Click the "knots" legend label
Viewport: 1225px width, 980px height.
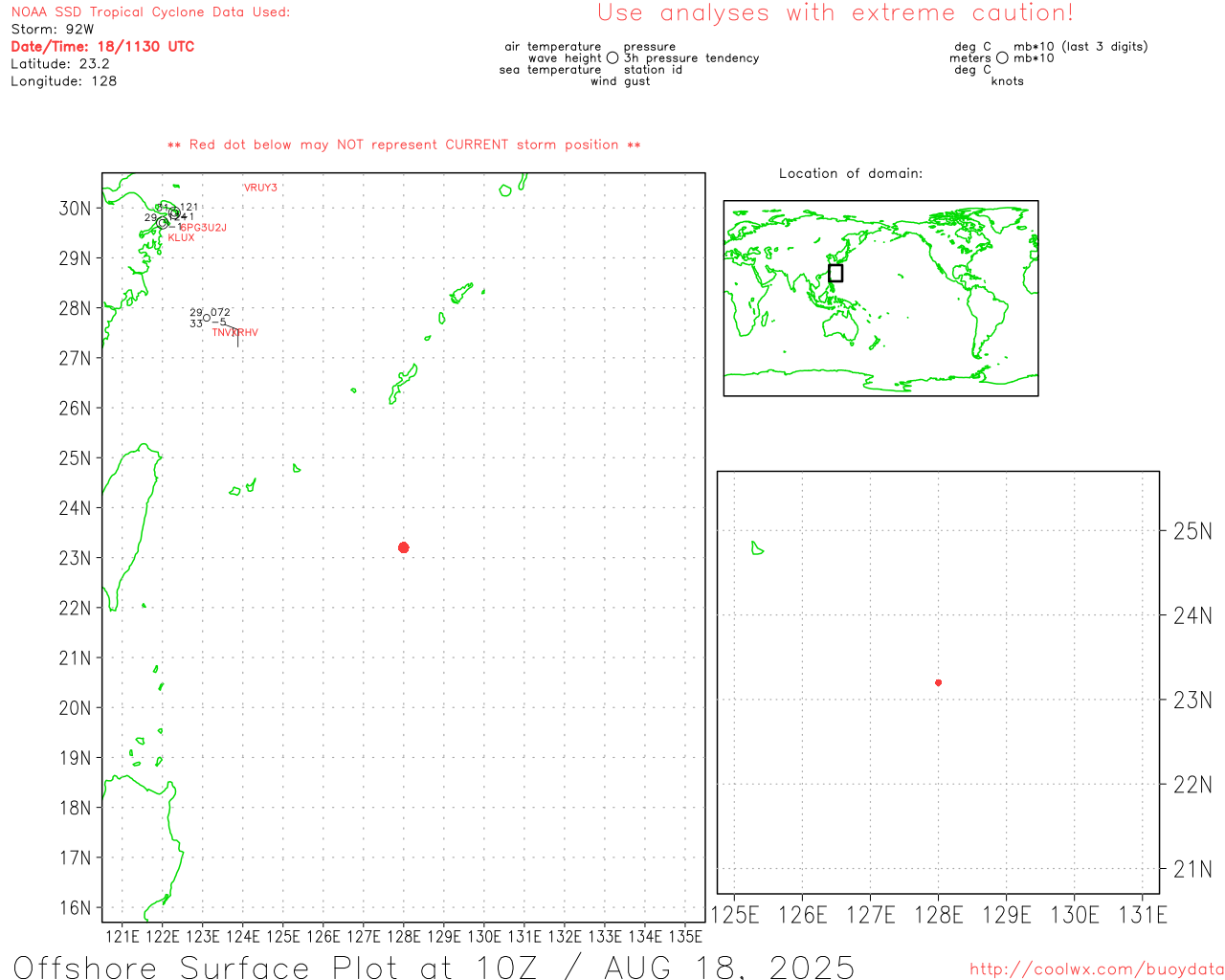tap(1008, 81)
